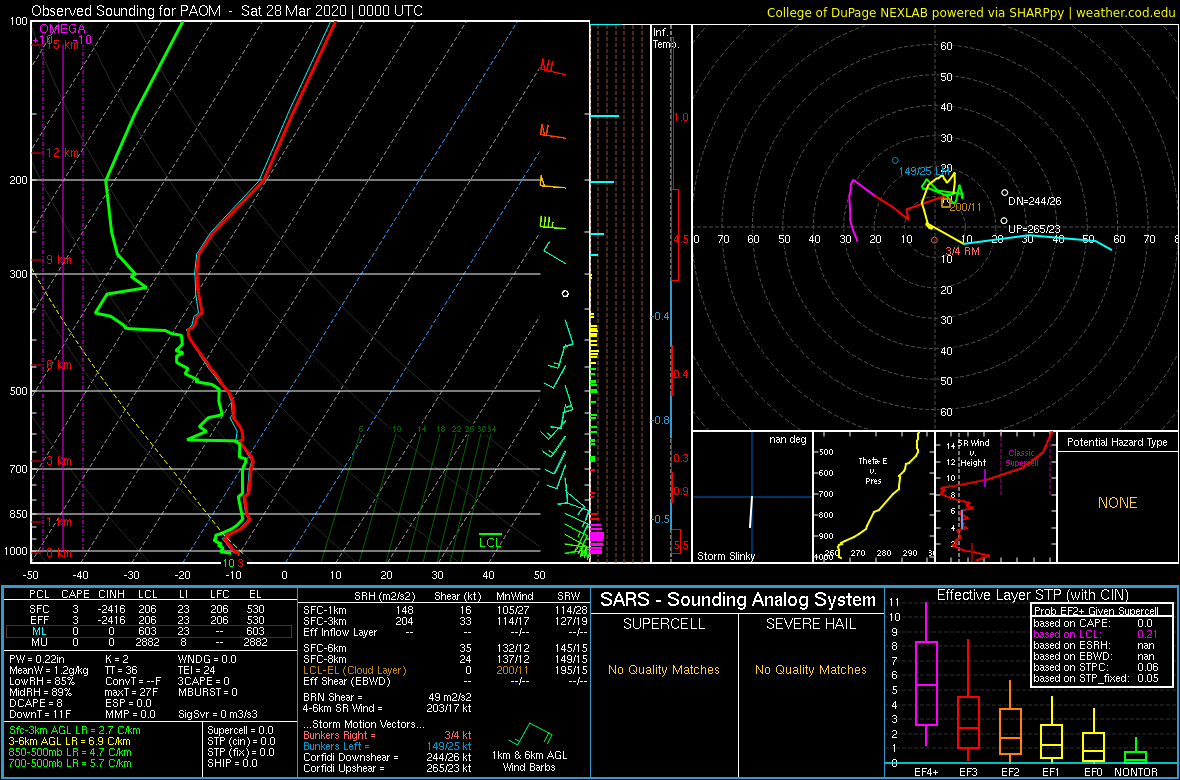Click the Corfidi Upshear entry
1180x780 pixels.
[x=386, y=769]
